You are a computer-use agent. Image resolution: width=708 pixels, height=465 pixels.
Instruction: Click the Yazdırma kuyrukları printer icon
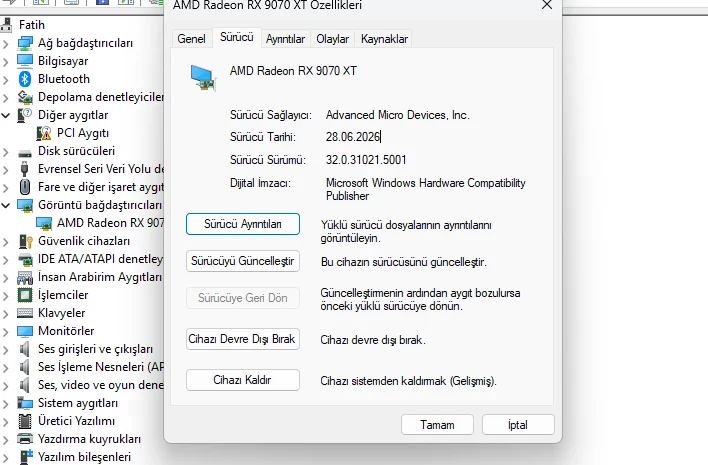point(25,439)
